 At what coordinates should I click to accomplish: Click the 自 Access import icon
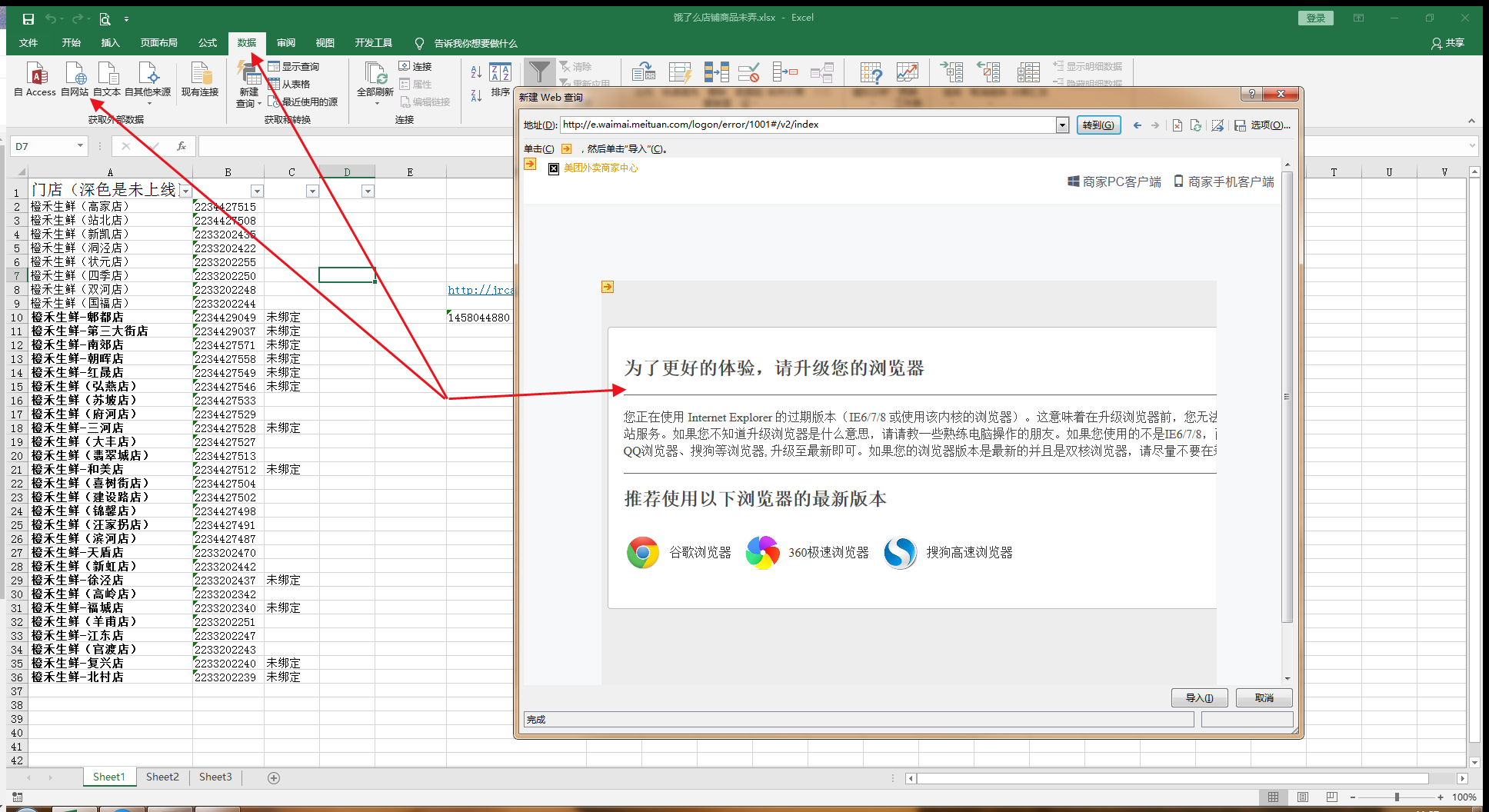coord(35,80)
